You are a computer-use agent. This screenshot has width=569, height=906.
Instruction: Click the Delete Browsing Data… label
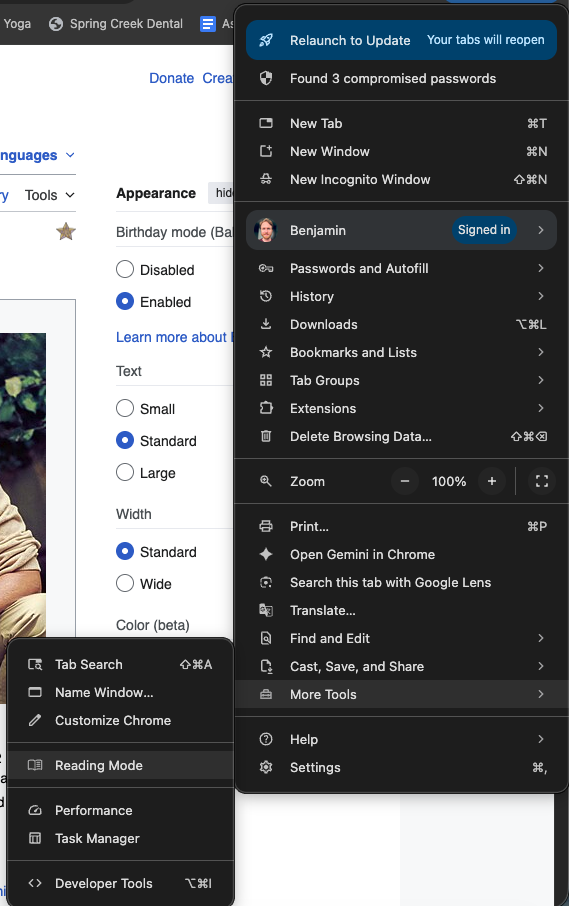pyautogui.click(x=360, y=436)
